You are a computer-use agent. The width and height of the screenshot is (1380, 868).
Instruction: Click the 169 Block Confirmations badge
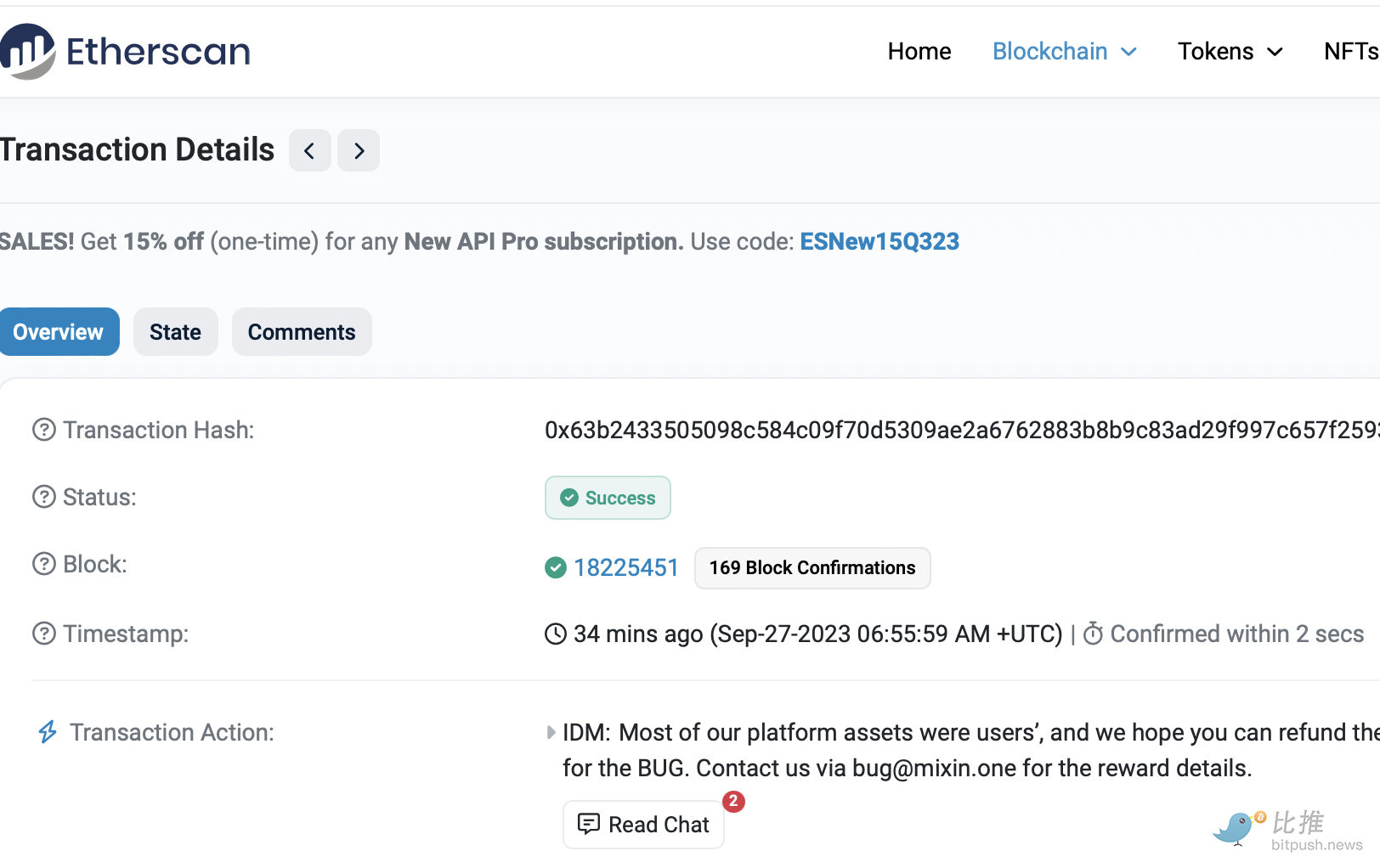click(x=812, y=568)
